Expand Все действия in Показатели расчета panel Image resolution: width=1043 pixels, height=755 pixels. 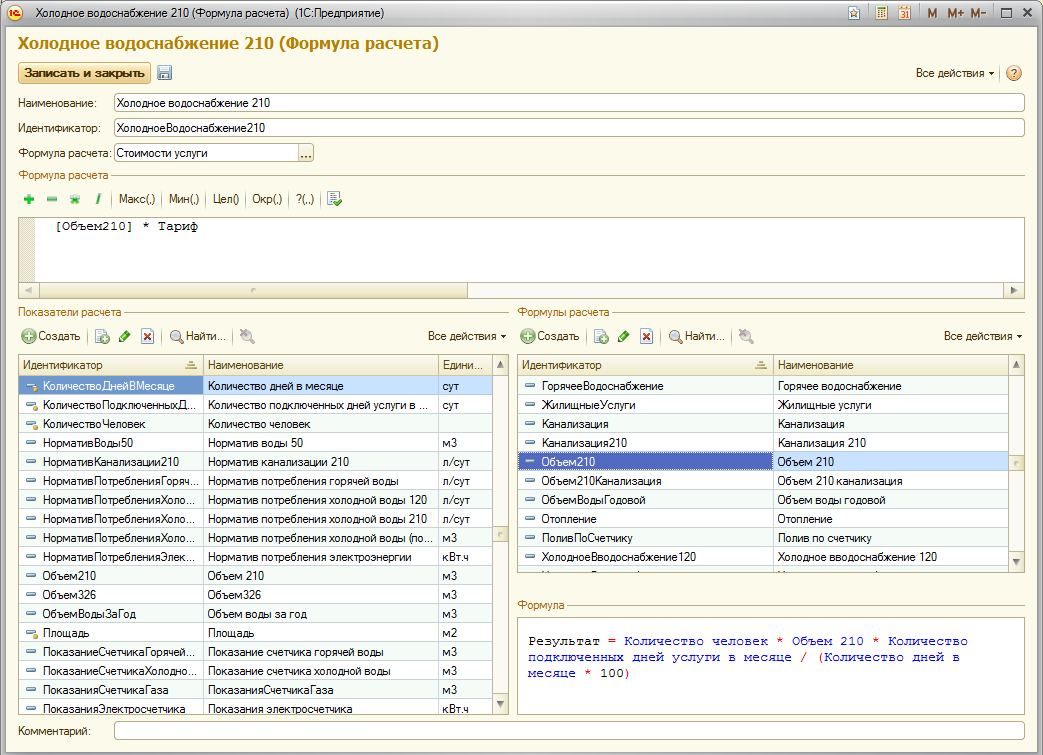point(466,336)
